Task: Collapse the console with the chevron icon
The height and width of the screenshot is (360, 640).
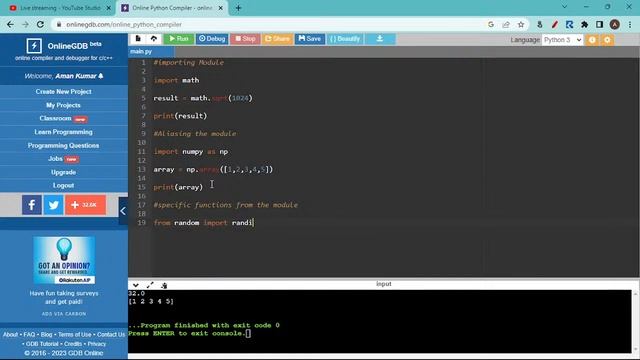Action: click(136, 285)
